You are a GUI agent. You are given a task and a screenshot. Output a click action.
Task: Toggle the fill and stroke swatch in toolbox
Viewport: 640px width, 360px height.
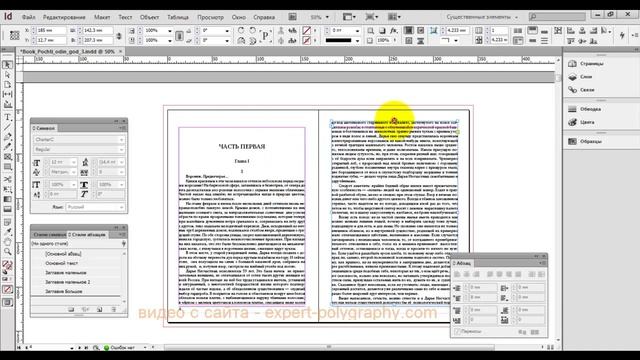tap(7, 266)
